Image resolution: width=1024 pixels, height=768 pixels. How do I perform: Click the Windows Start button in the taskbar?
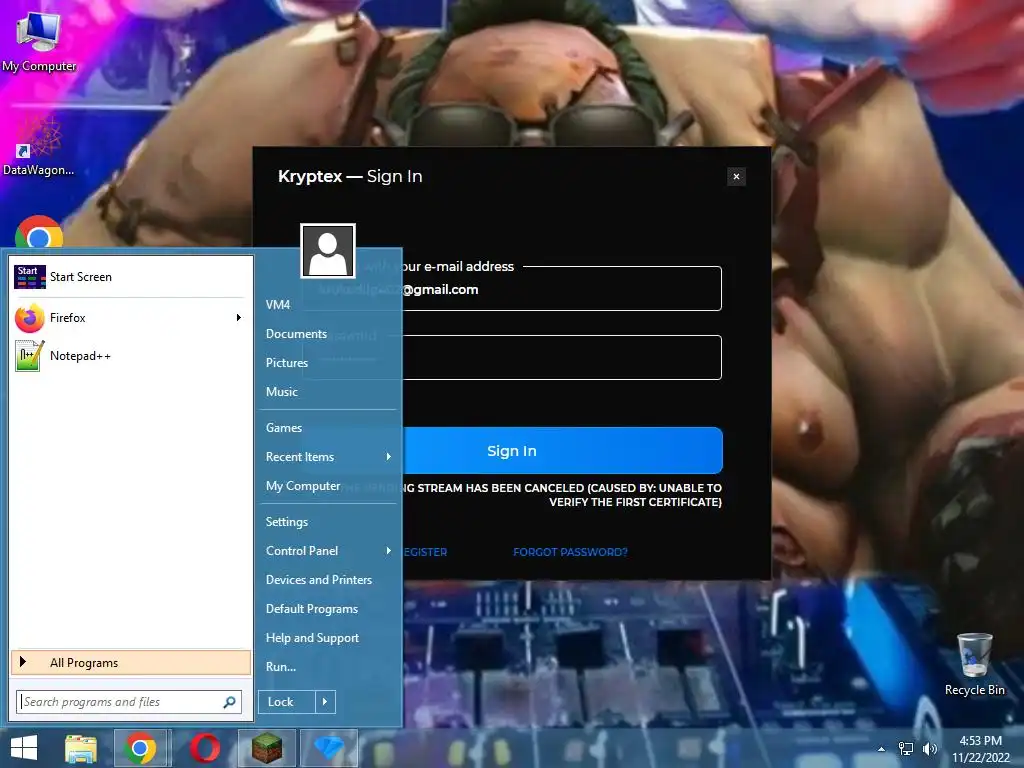click(24, 748)
